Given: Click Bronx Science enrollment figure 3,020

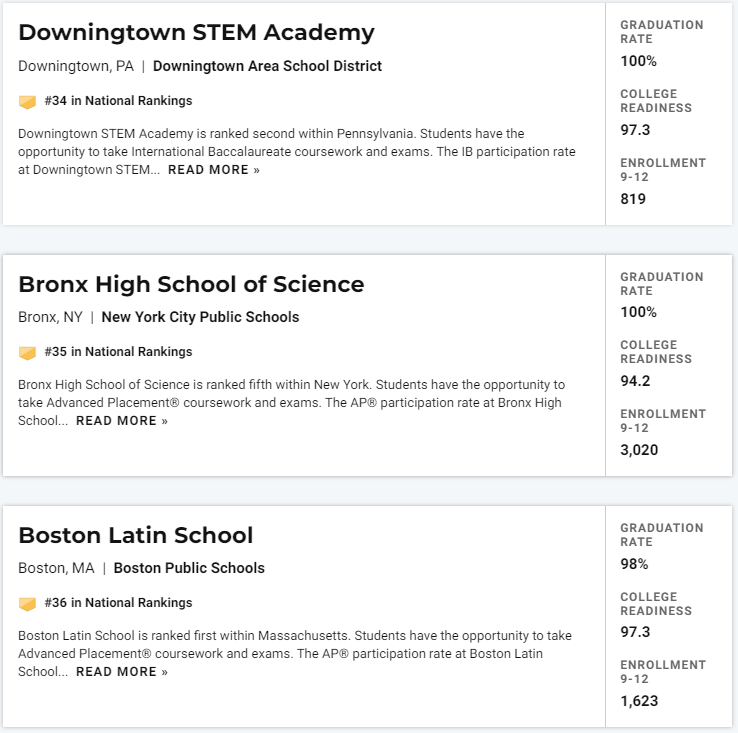Looking at the screenshot, I should coord(639,450).
